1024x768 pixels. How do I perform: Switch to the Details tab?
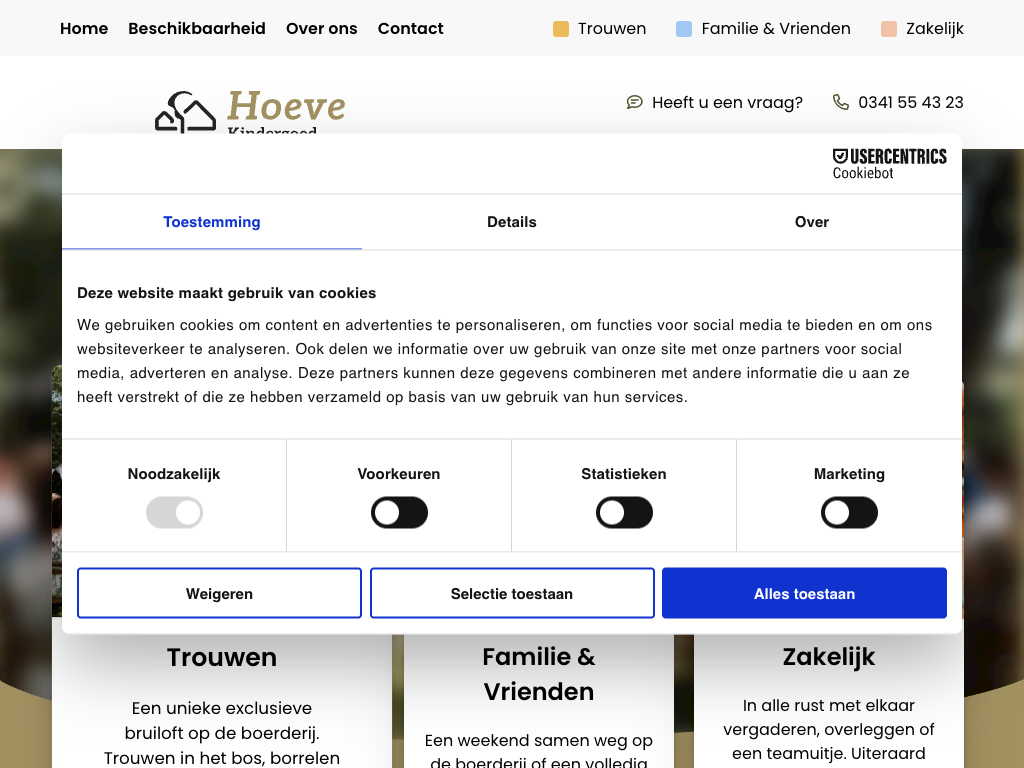click(512, 222)
